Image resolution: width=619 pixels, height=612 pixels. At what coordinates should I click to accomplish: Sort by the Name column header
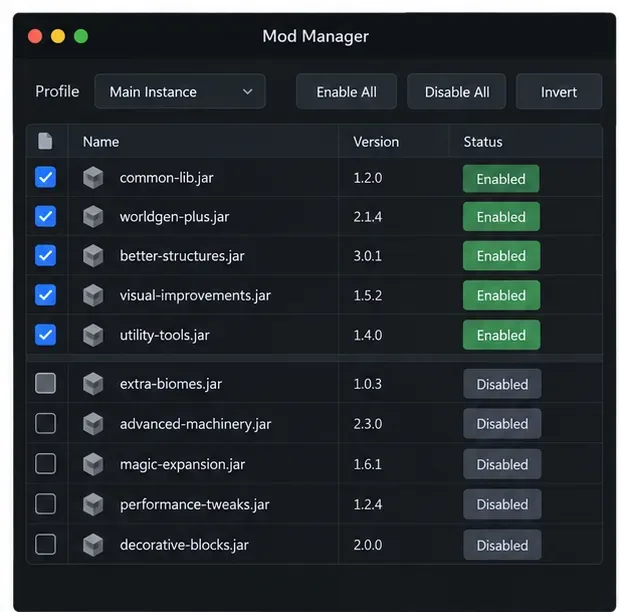pos(101,142)
